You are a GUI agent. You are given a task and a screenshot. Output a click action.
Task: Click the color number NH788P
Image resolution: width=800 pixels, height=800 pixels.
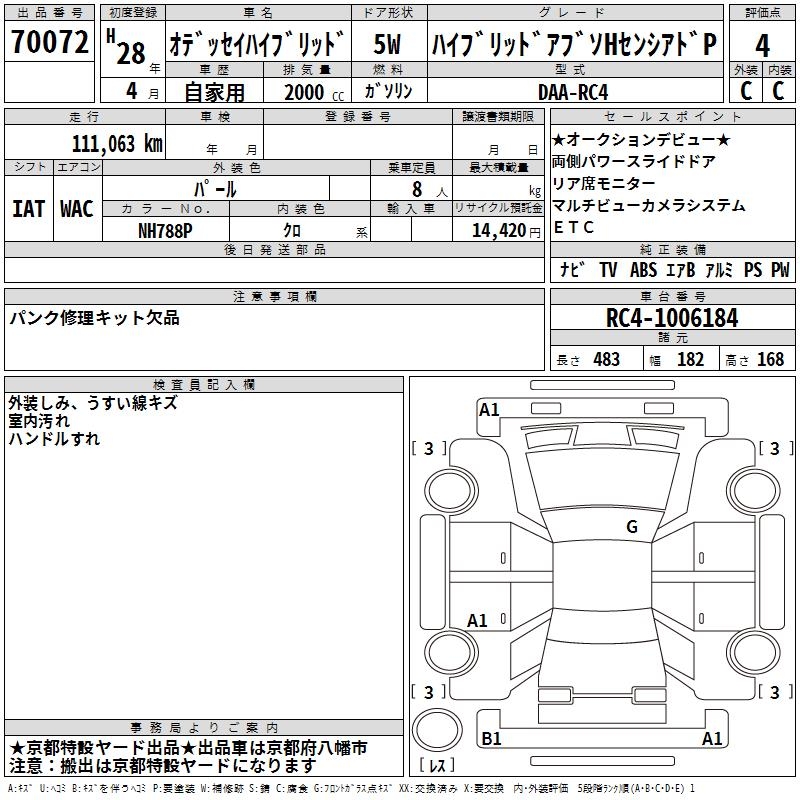click(x=165, y=231)
